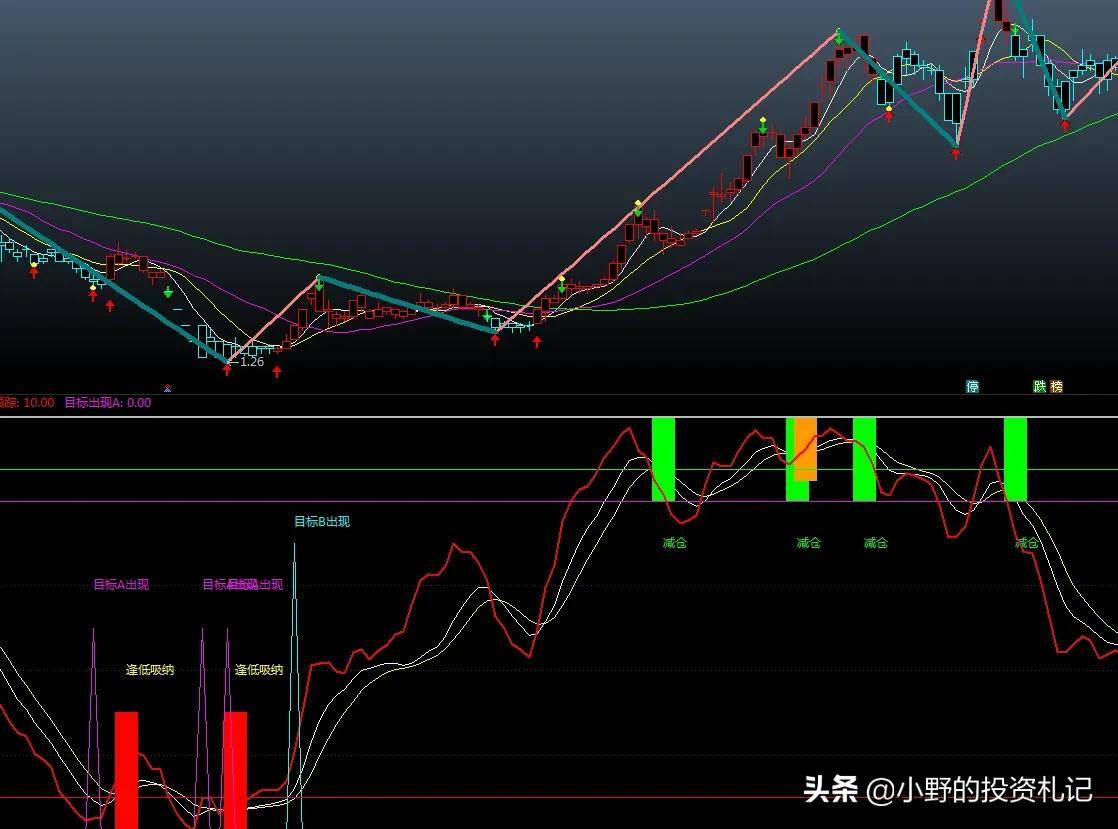1118x829 pixels.
Task: Select the 目标出现A: 0.00 indicator readout
Action: click(x=108, y=403)
